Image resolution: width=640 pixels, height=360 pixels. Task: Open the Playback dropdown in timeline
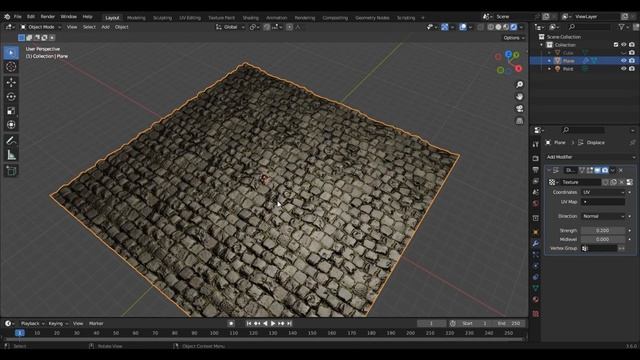[33, 324]
